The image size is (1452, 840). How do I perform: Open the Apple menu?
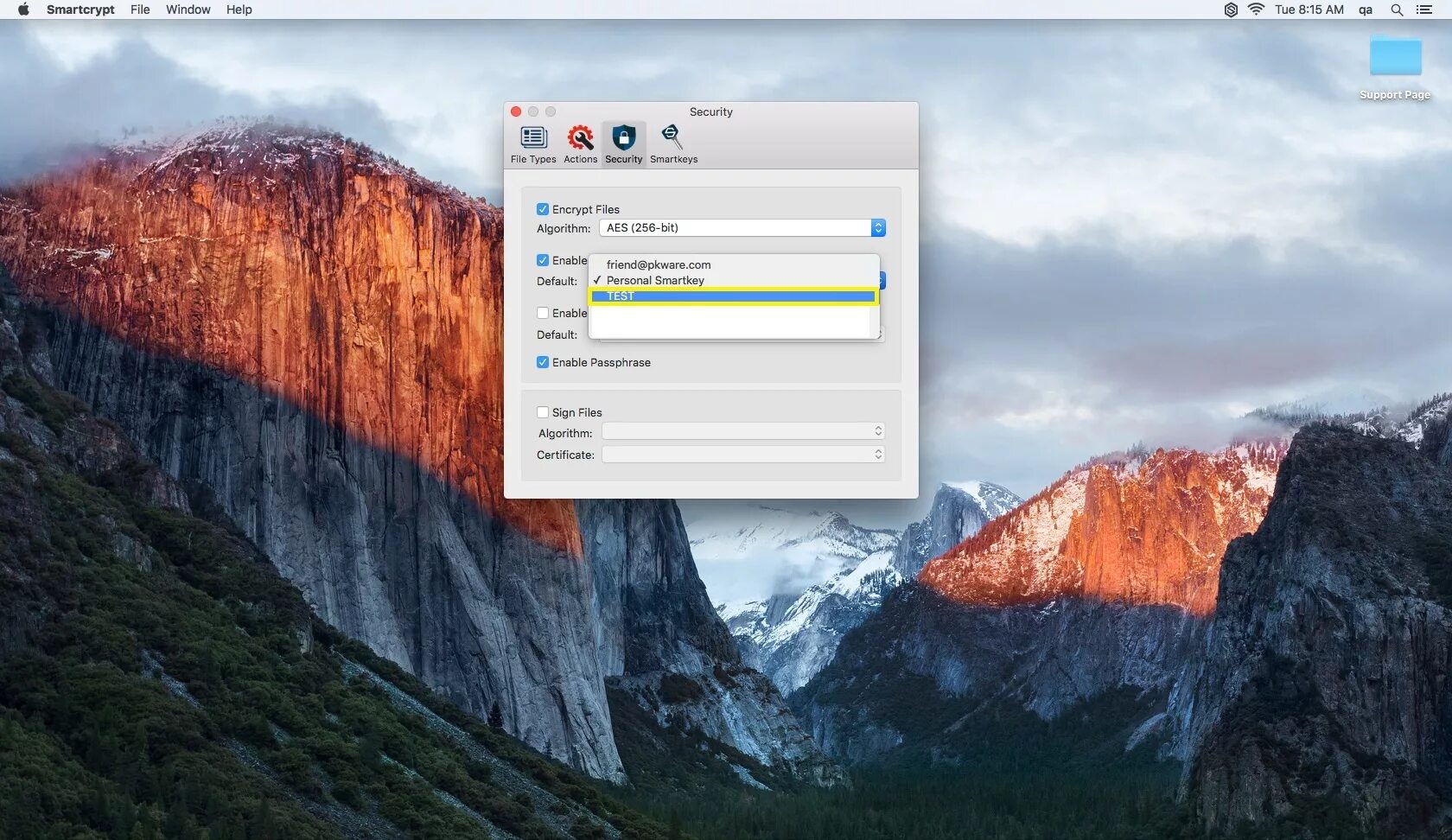(23, 10)
